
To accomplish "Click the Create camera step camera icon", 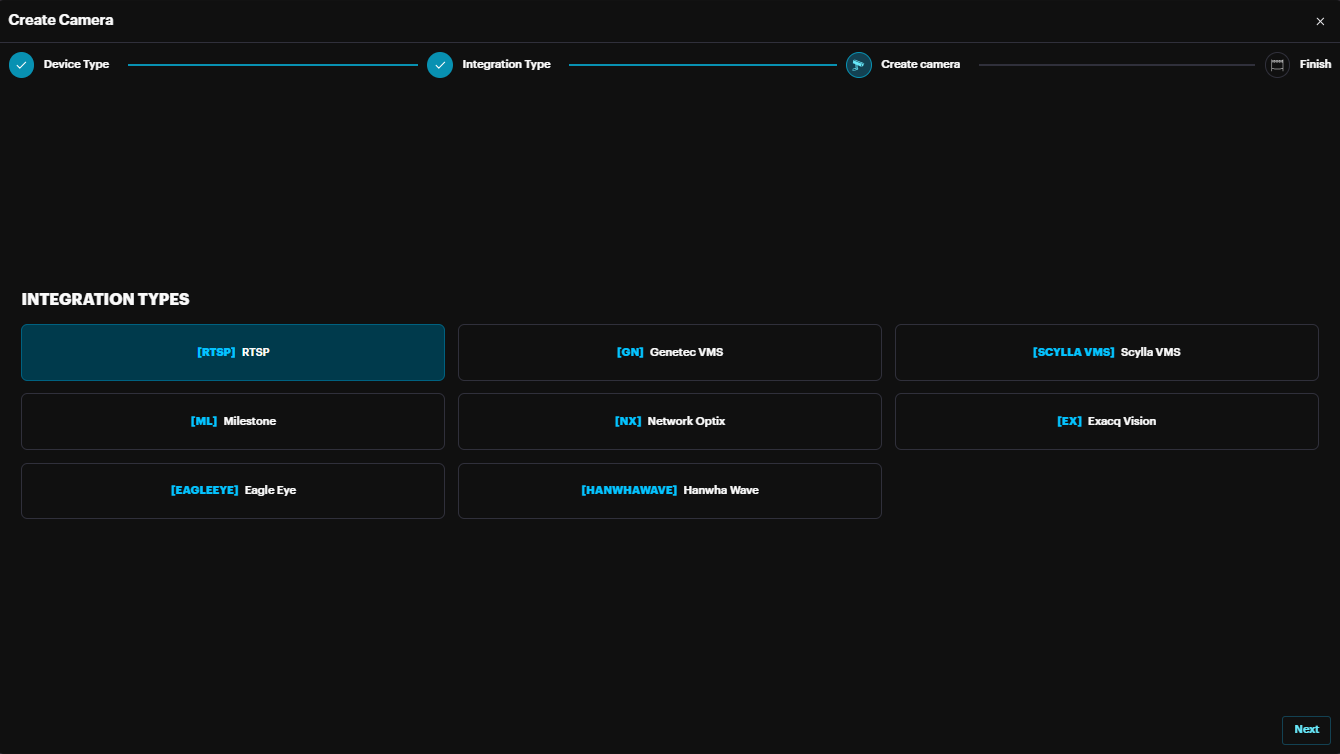I will 858,65.
